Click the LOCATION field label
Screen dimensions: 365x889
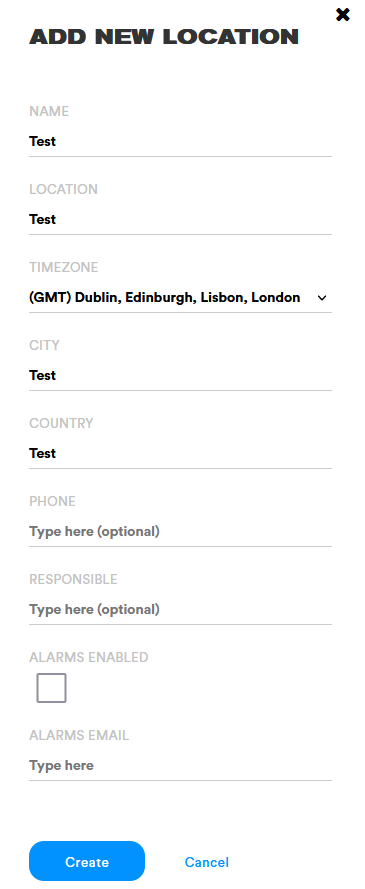tap(63, 189)
